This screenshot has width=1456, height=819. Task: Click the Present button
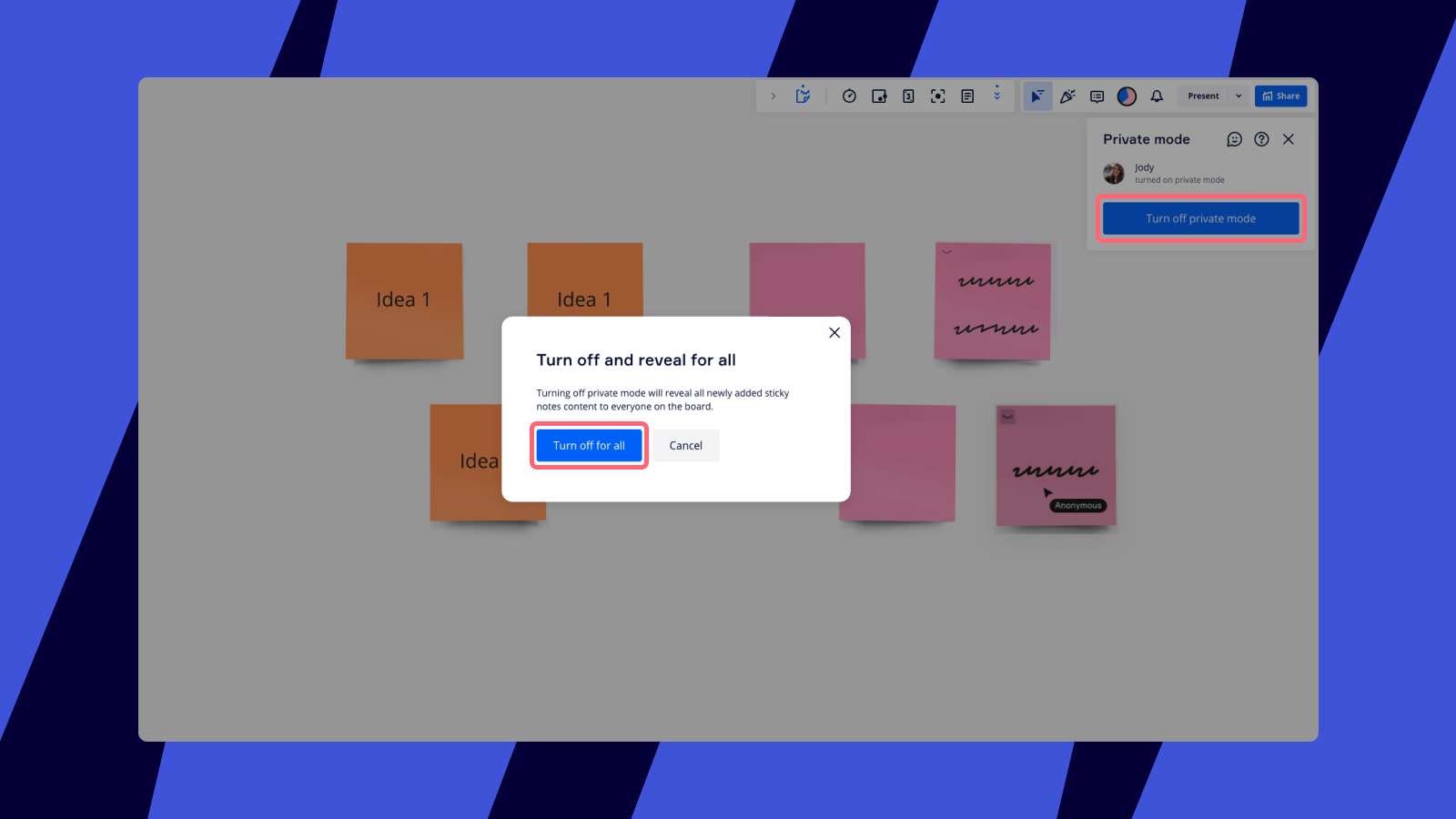1203,96
